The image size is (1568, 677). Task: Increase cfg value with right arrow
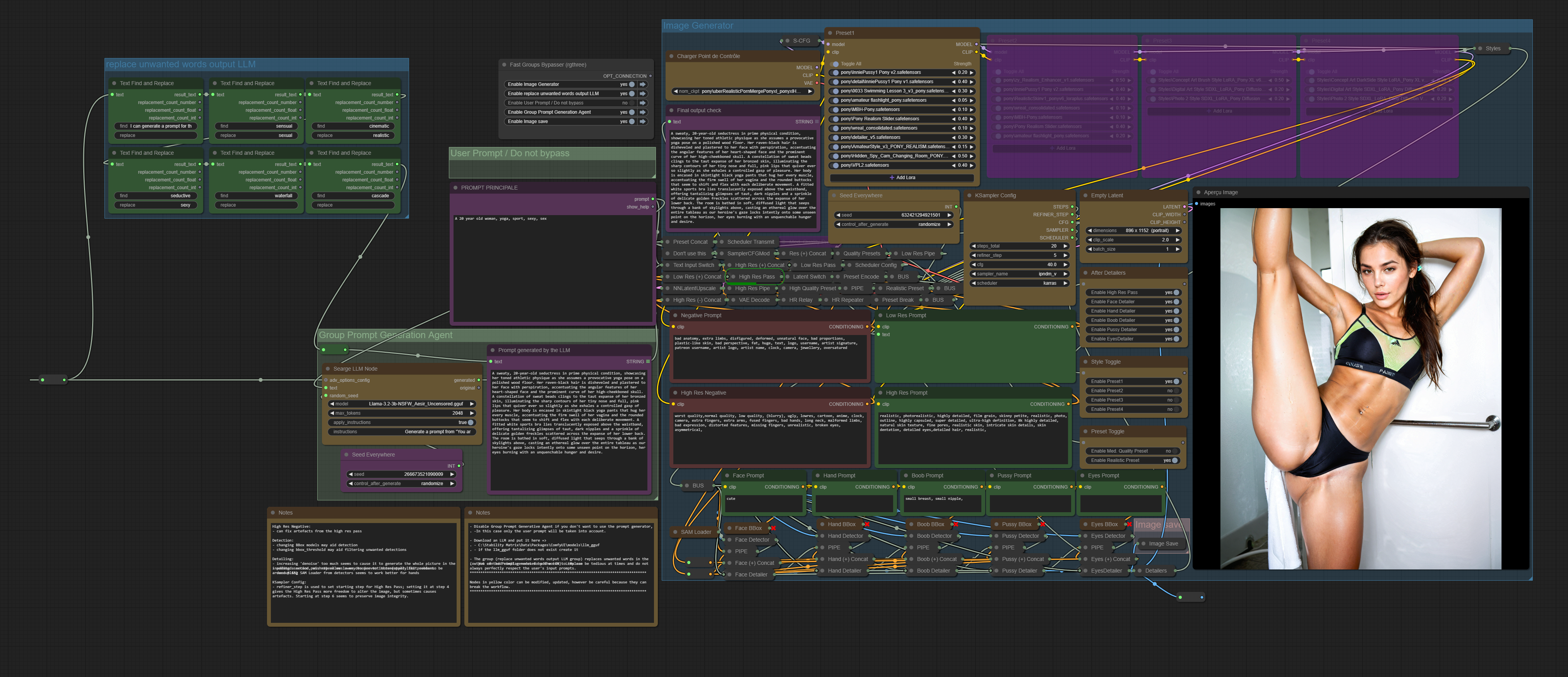(1065, 265)
